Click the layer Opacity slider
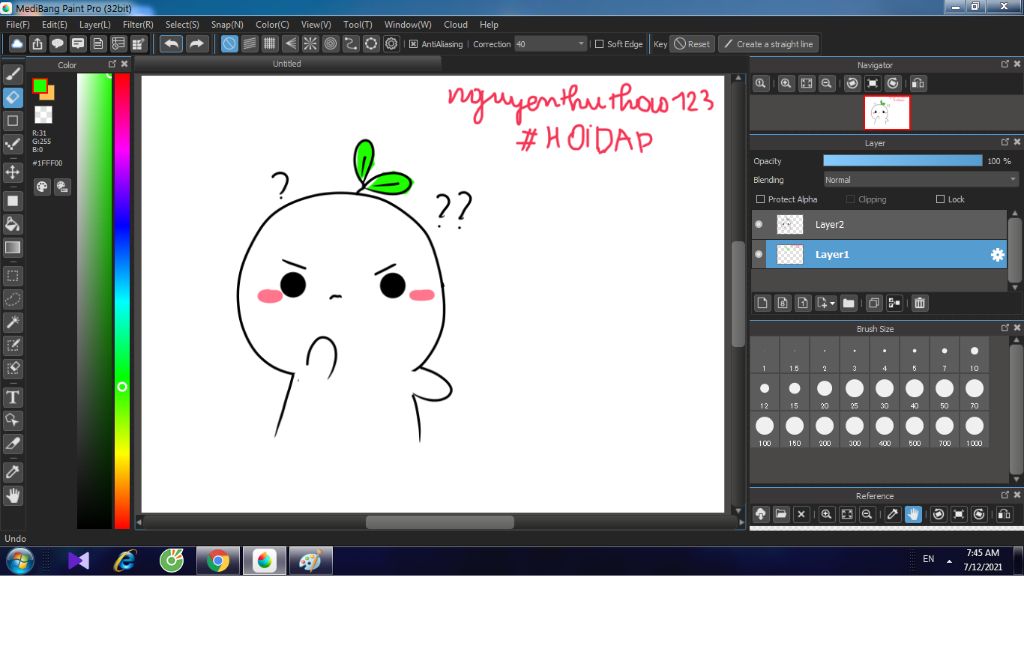Image resolution: width=1024 pixels, height=661 pixels. (x=903, y=161)
